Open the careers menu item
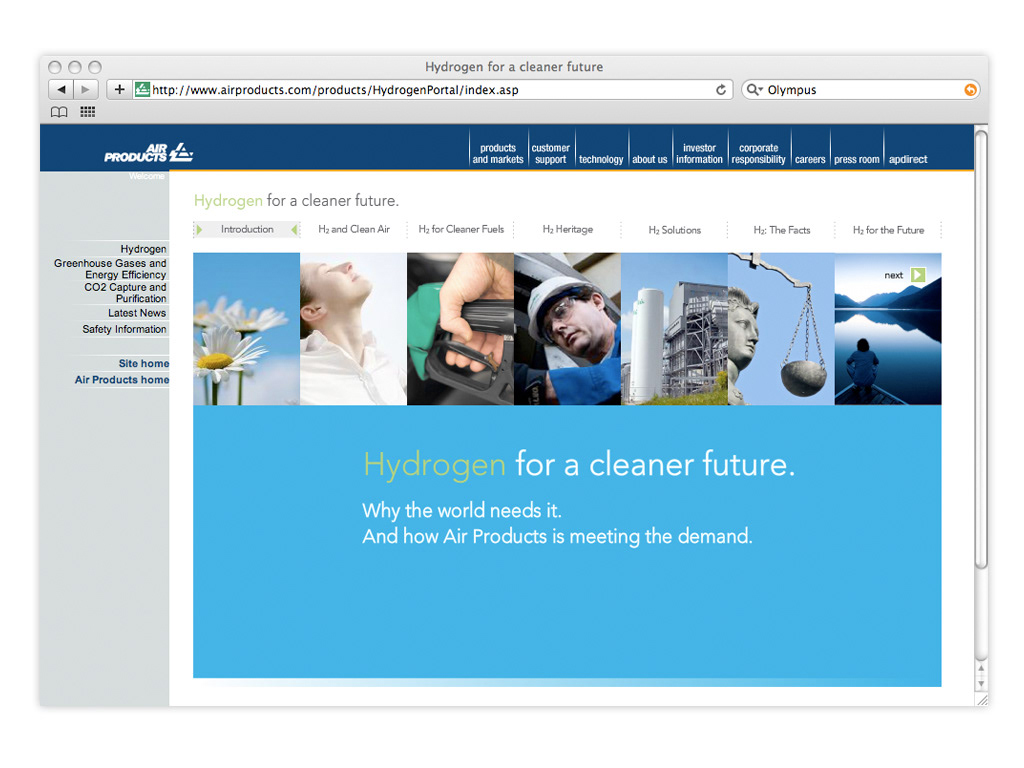 click(810, 159)
